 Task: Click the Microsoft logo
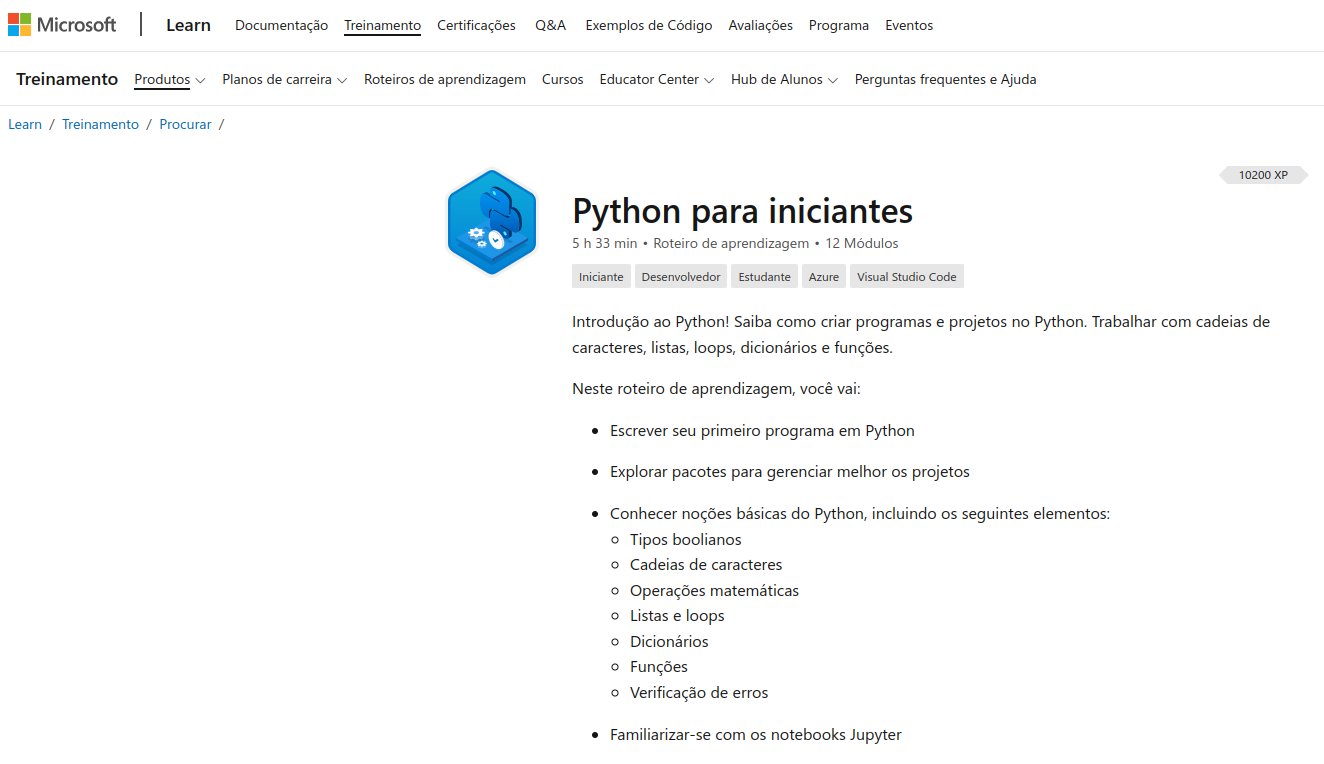pos(62,25)
